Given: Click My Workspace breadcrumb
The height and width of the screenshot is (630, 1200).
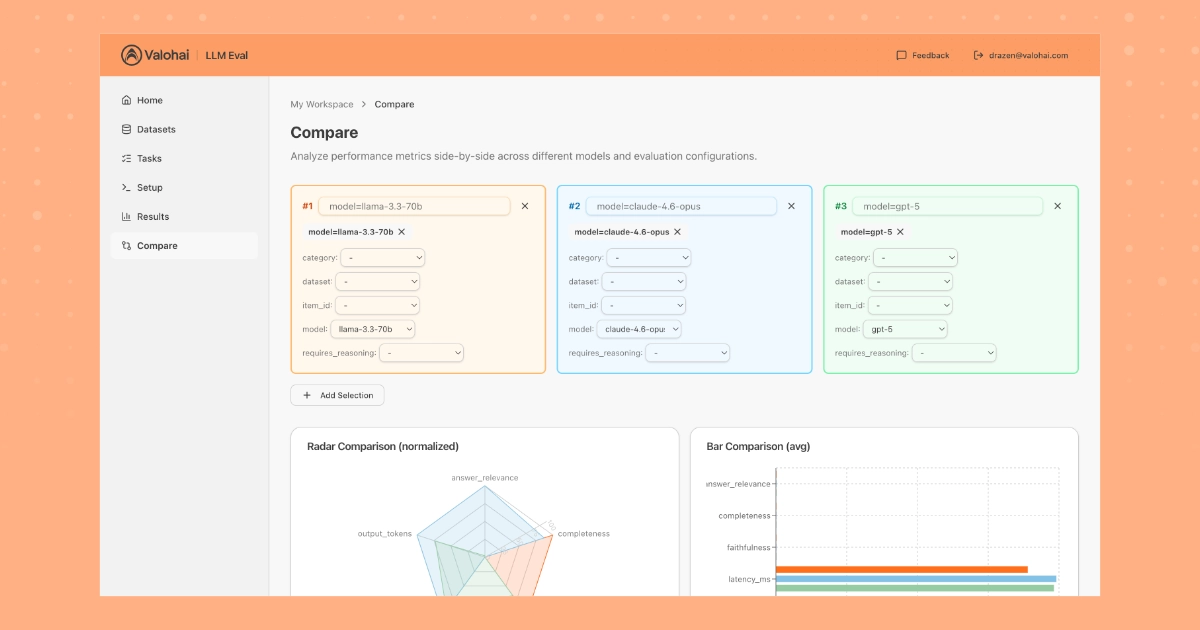Looking at the screenshot, I should click(x=321, y=104).
